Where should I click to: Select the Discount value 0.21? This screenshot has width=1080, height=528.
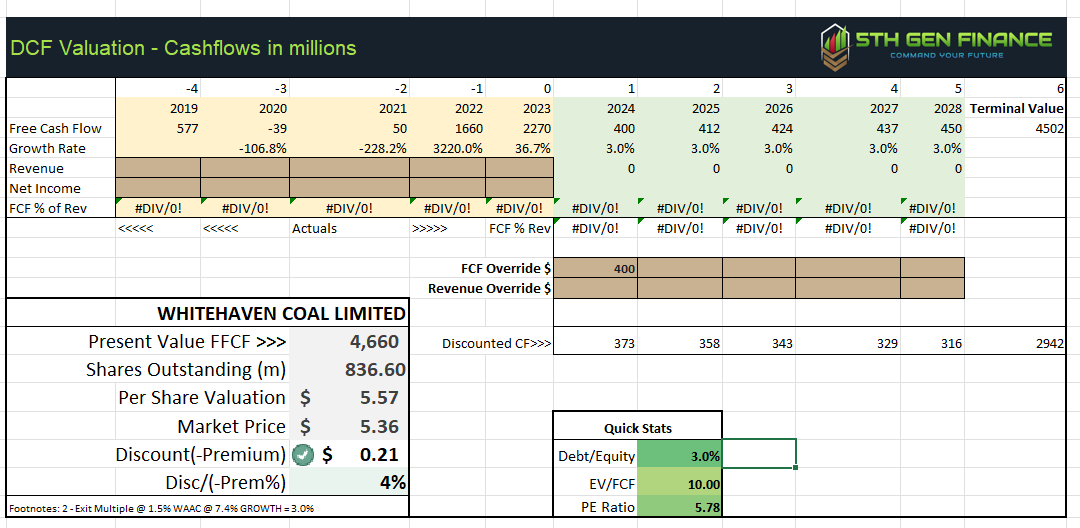point(349,454)
